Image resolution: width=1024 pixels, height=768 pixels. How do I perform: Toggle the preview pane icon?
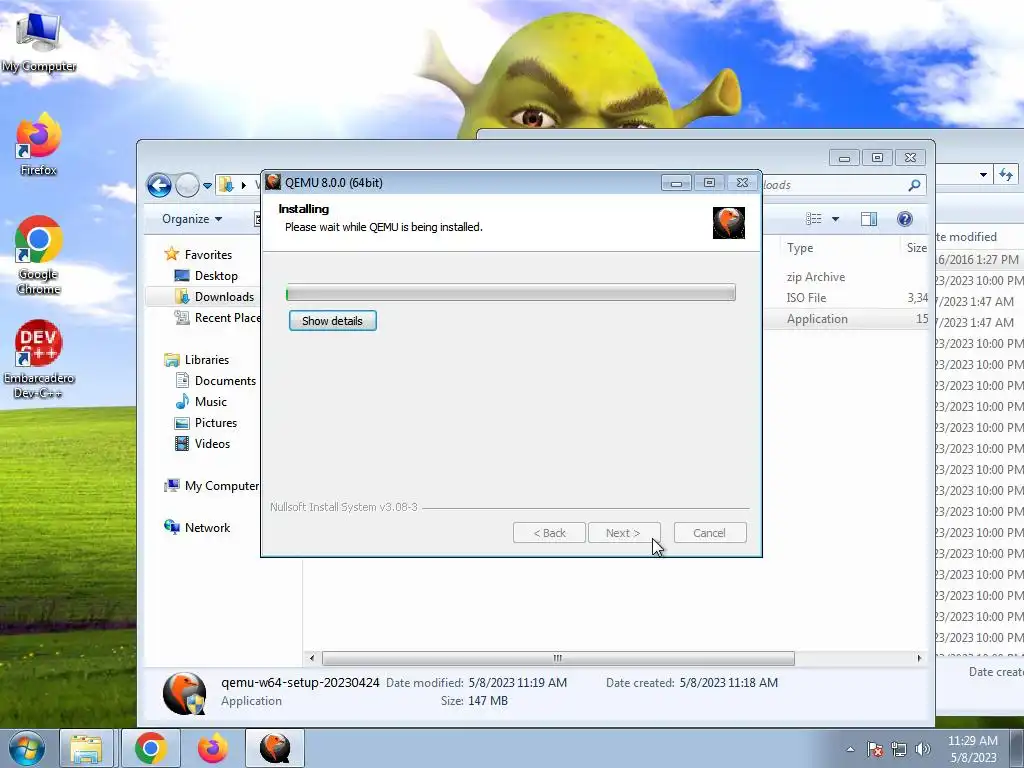(869, 219)
